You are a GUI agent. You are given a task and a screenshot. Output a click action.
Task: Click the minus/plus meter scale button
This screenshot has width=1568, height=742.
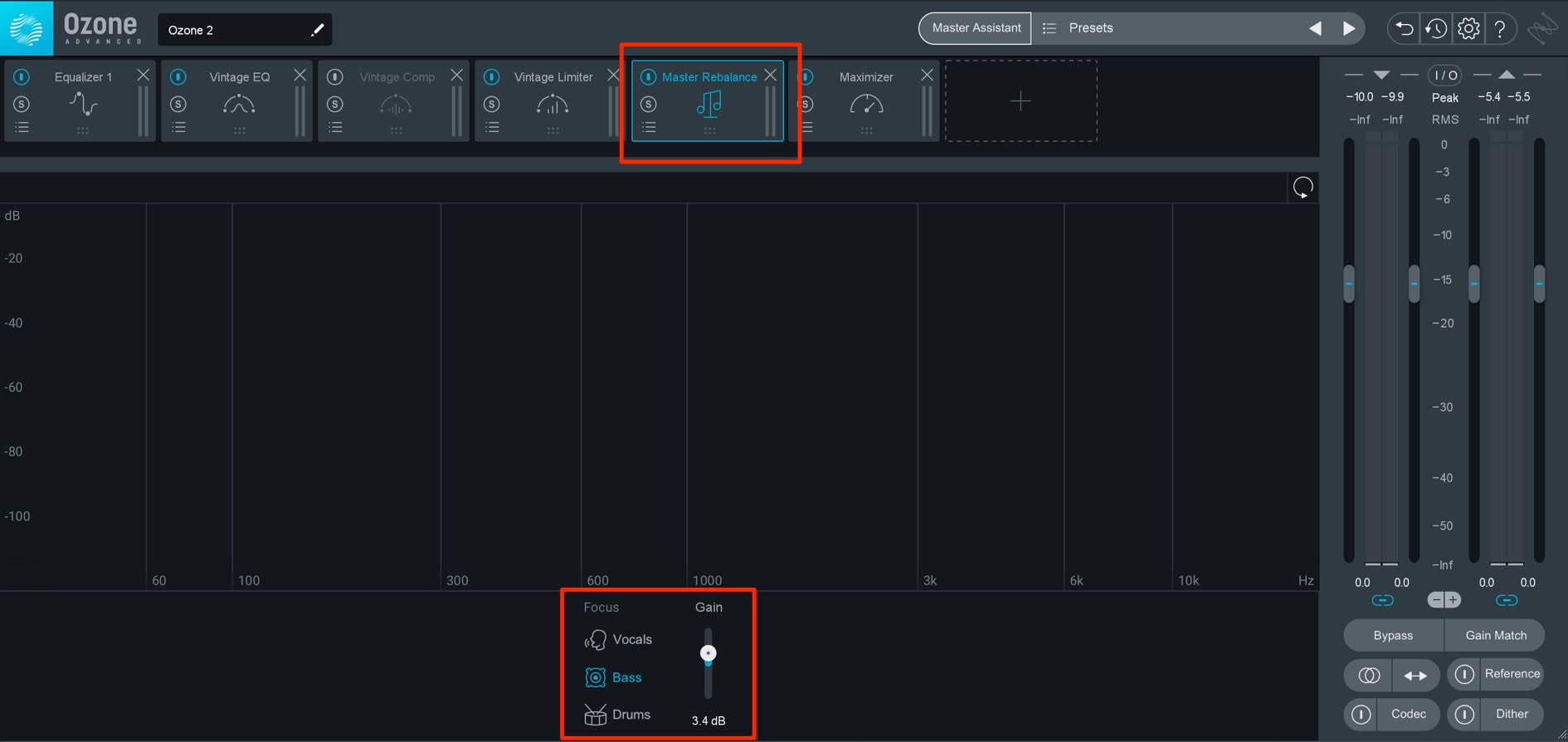1444,600
